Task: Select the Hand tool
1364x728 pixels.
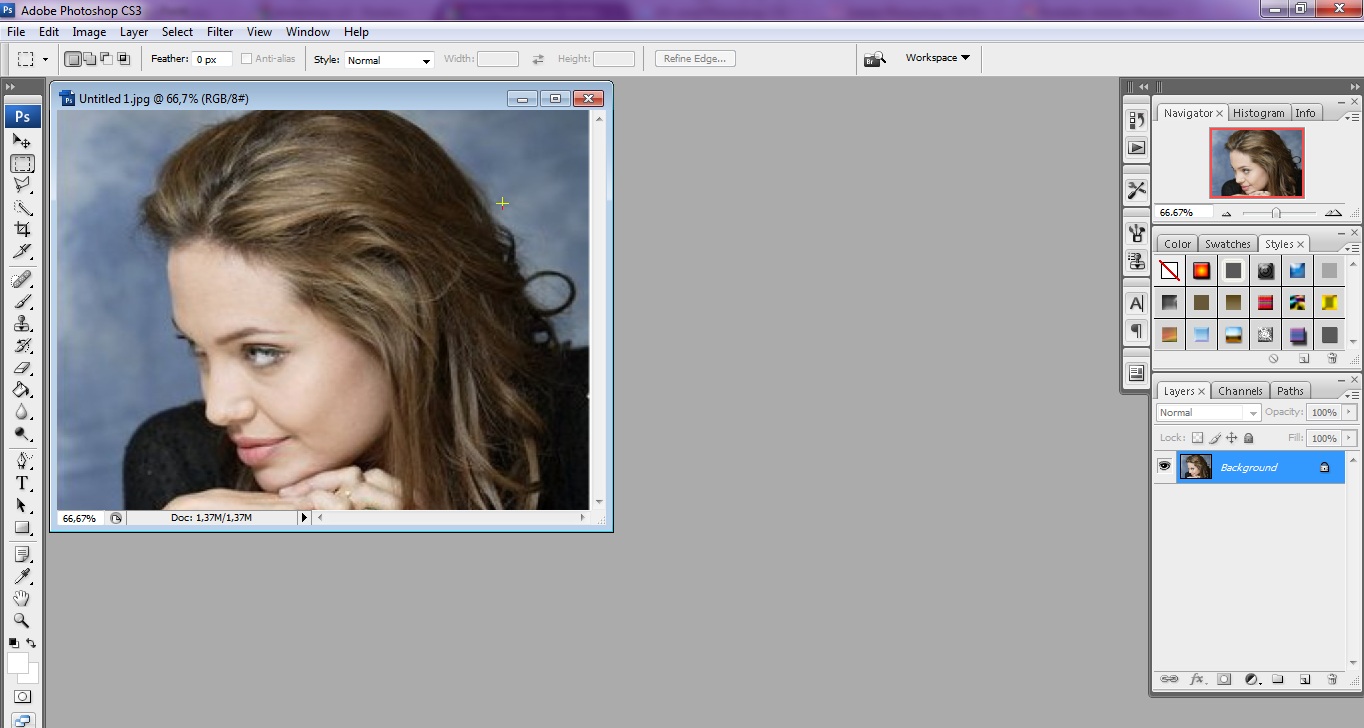Action: pos(22,598)
